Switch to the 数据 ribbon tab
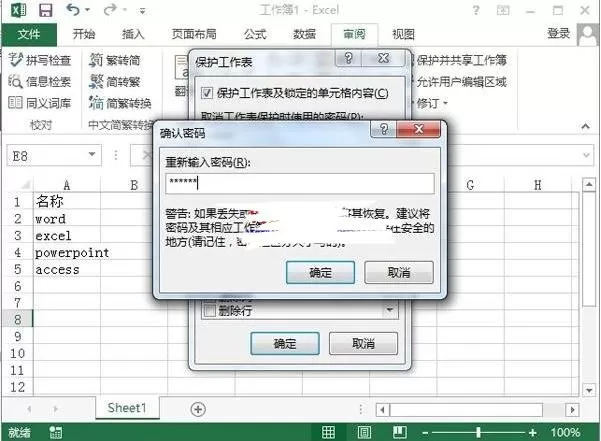This screenshot has width=601, height=441. pyautogui.click(x=304, y=34)
